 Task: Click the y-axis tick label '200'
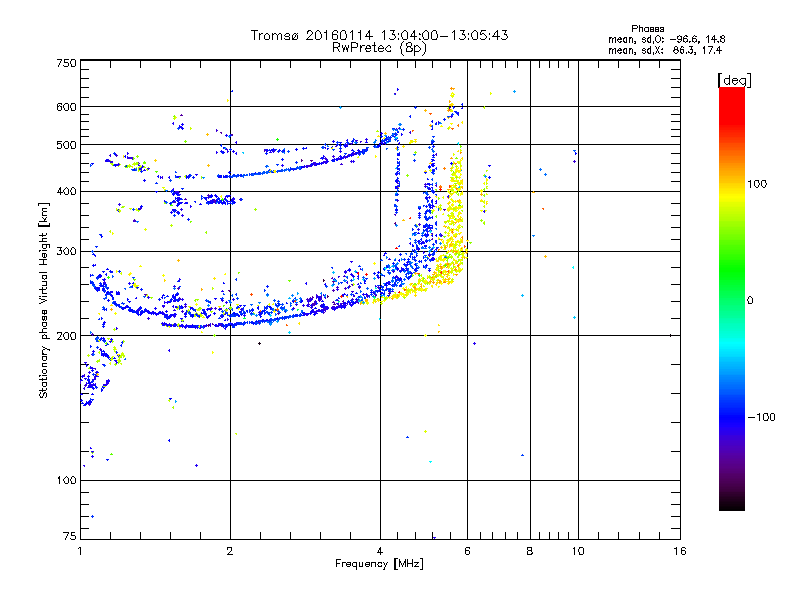(66, 335)
